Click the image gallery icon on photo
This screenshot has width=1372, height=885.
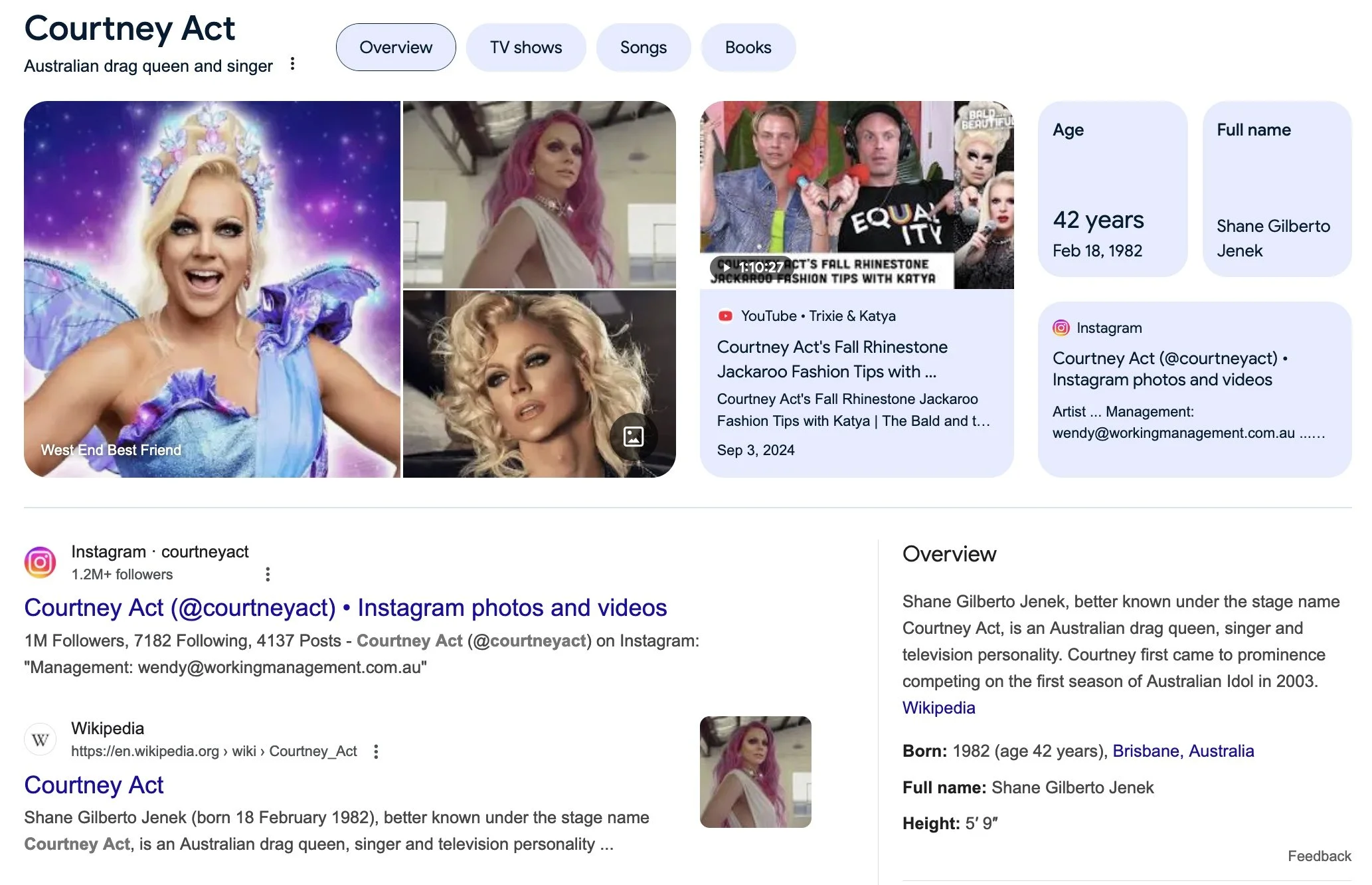point(633,437)
